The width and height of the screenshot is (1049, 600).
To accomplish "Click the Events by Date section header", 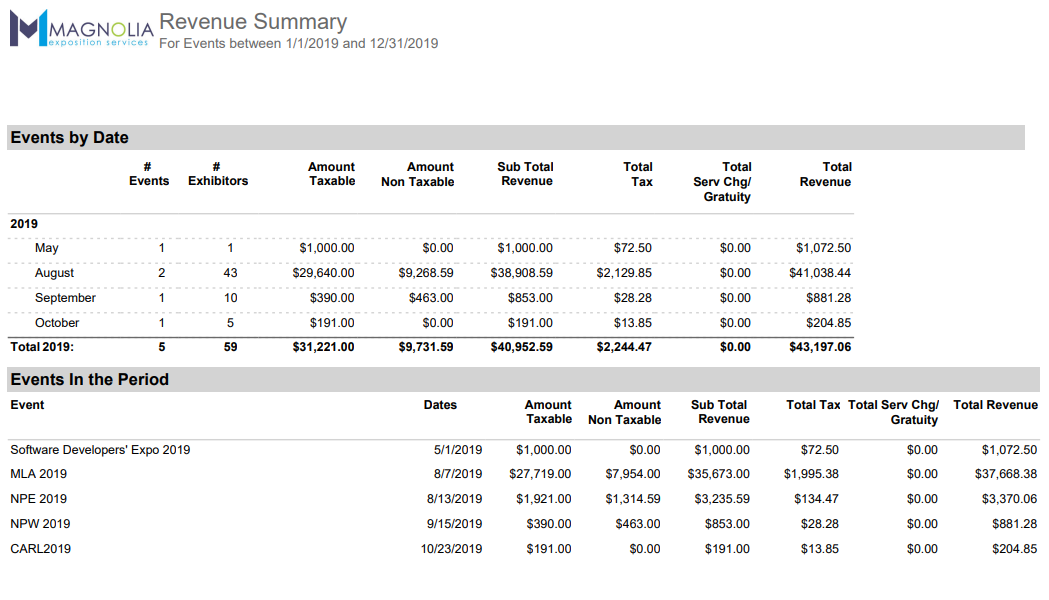I will click(69, 138).
